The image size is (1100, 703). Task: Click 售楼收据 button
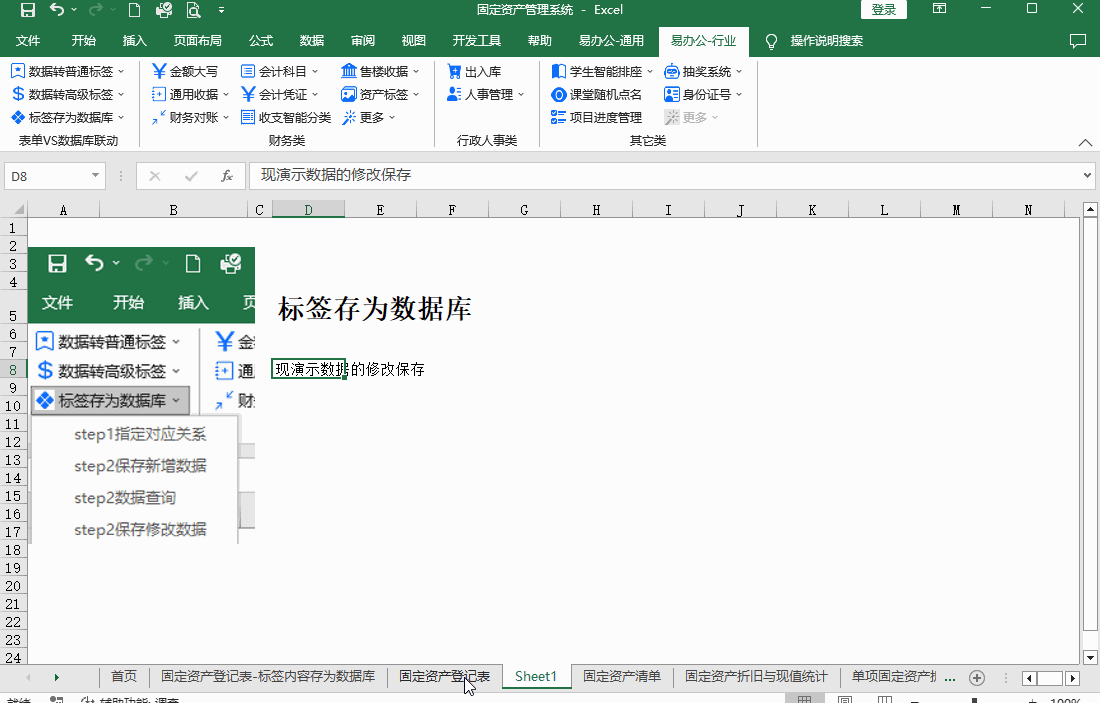(x=380, y=72)
